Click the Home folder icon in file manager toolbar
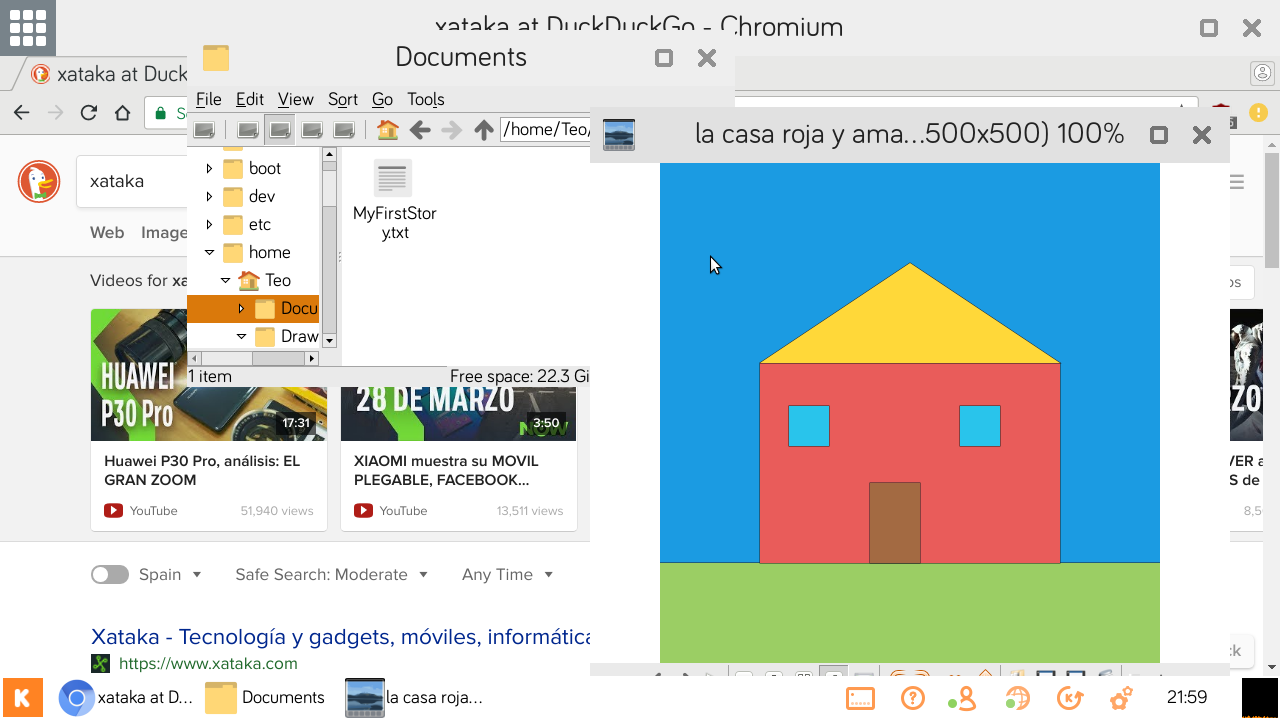Screen dimensions: 1280x720 coord(388,130)
